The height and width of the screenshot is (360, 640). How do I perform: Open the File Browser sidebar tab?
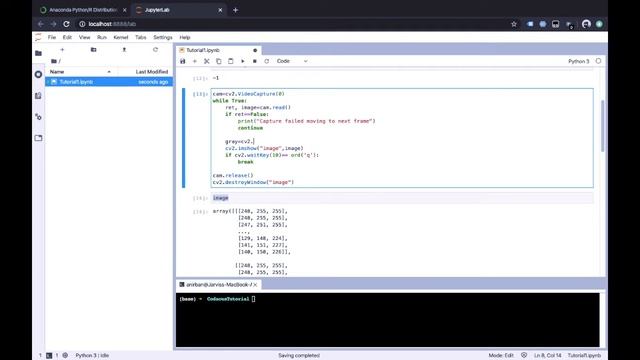38,53
